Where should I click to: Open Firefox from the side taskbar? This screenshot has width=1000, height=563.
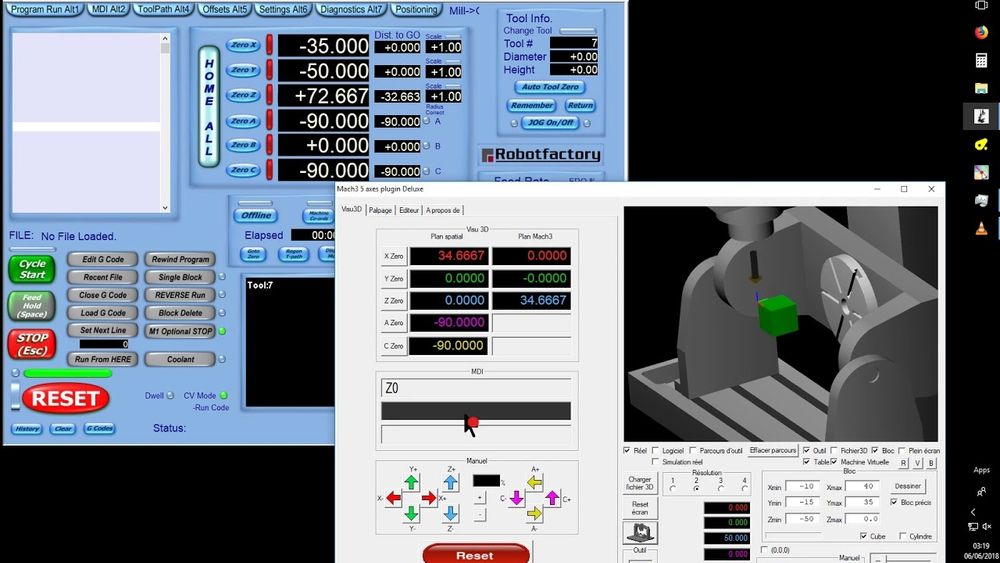(982, 32)
